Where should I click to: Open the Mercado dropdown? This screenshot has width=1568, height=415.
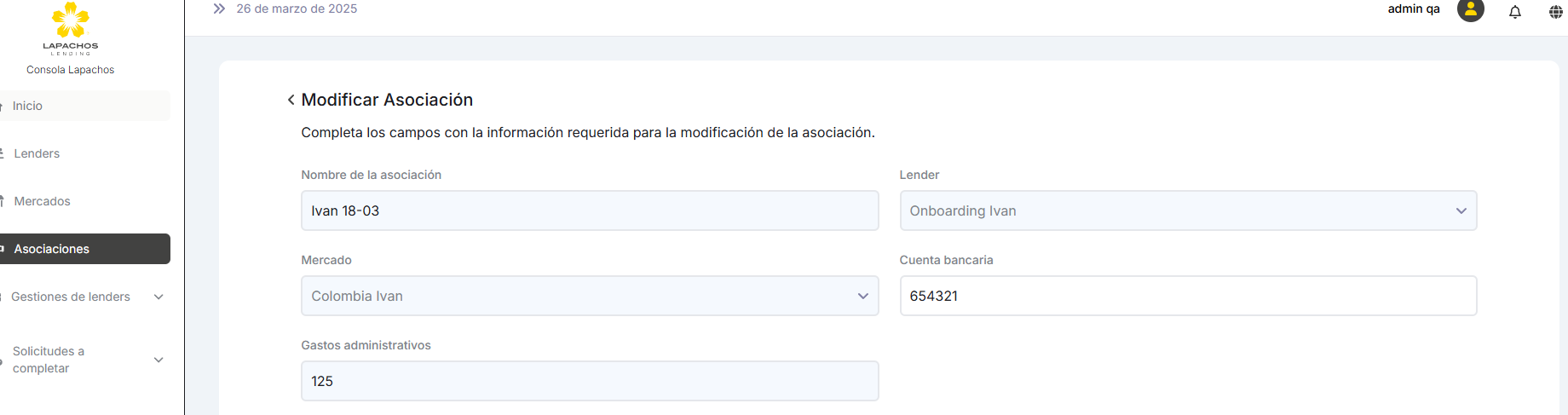point(589,296)
